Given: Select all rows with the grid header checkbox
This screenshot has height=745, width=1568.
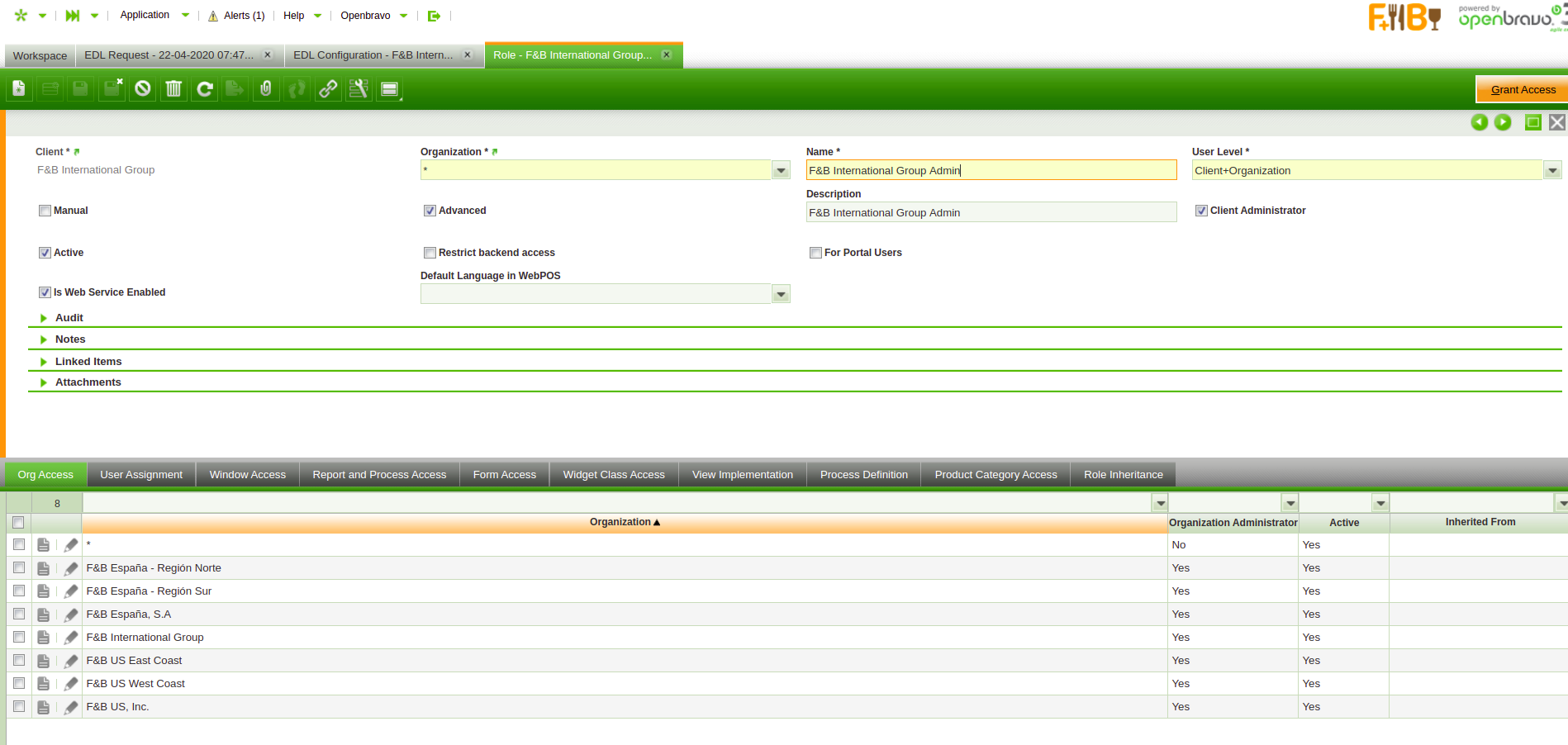Looking at the screenshot, I should (x=18, y=523).
